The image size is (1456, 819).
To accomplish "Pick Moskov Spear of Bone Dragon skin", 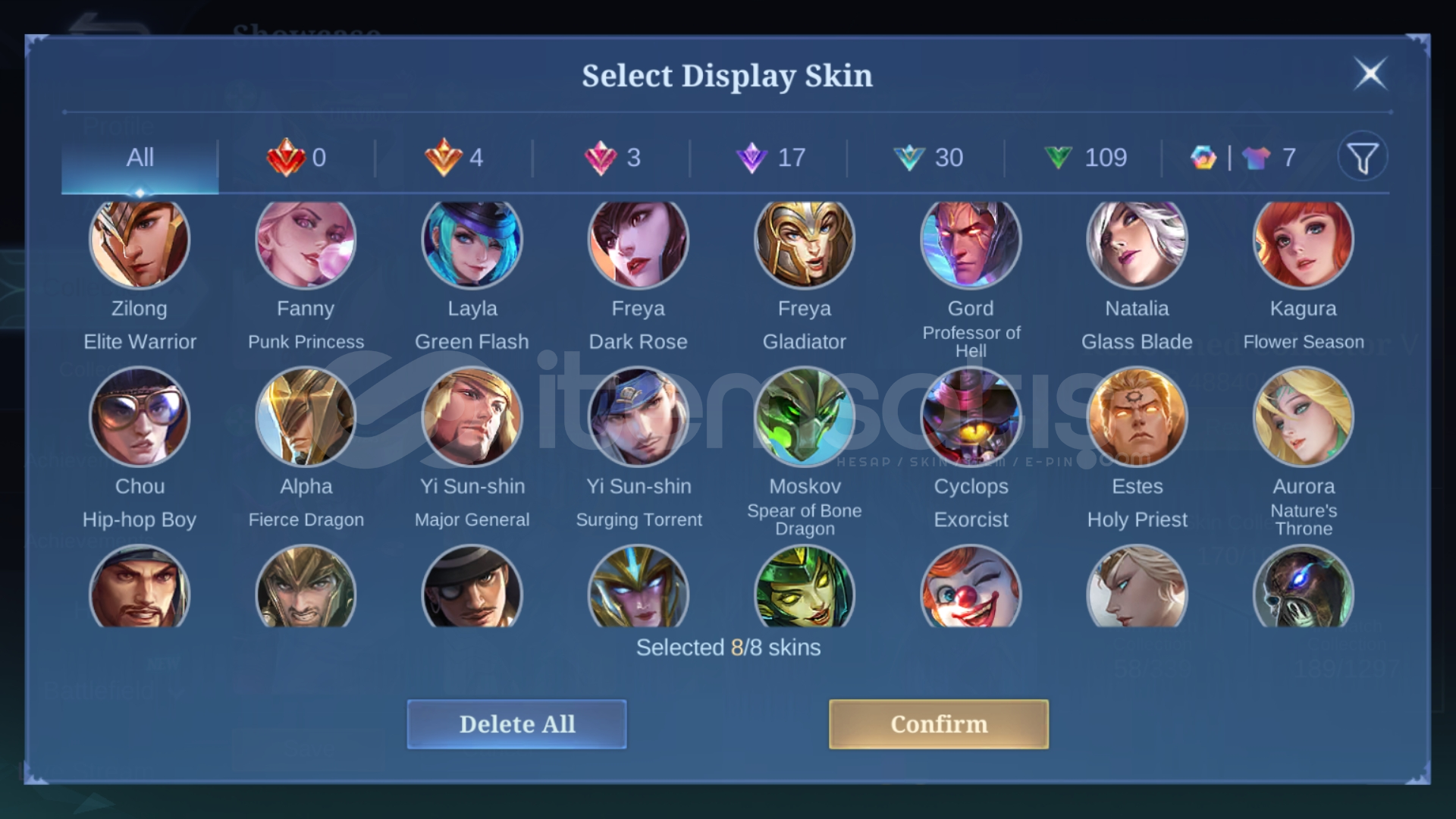I will point(805,417).
